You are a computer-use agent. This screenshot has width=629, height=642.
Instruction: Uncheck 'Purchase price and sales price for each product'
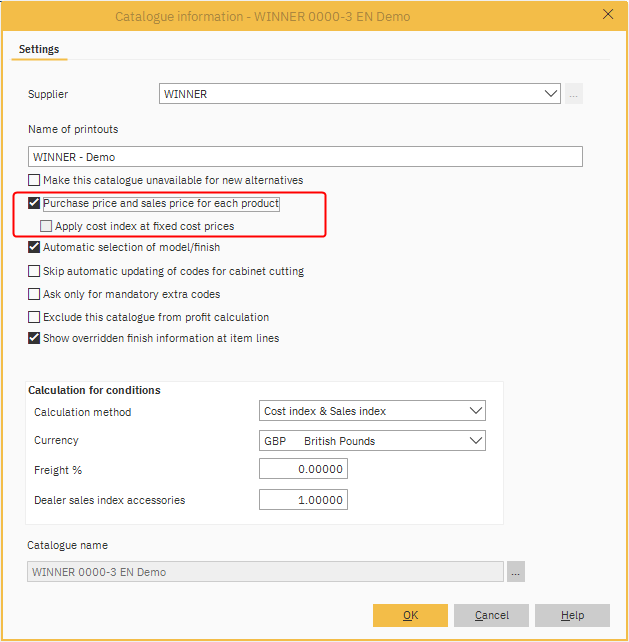click(35, 204)
